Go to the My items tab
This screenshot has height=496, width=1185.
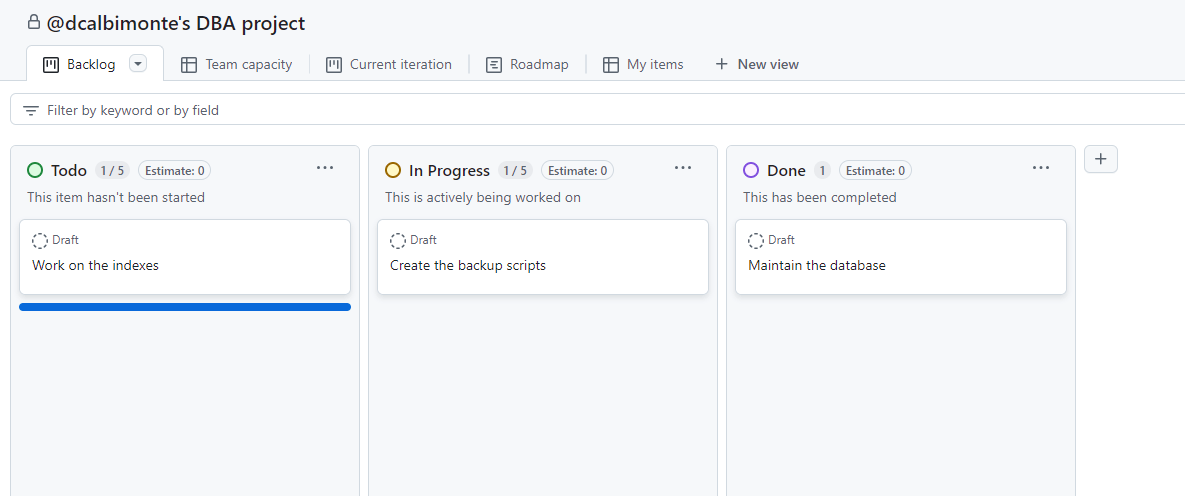pos(643,64)
